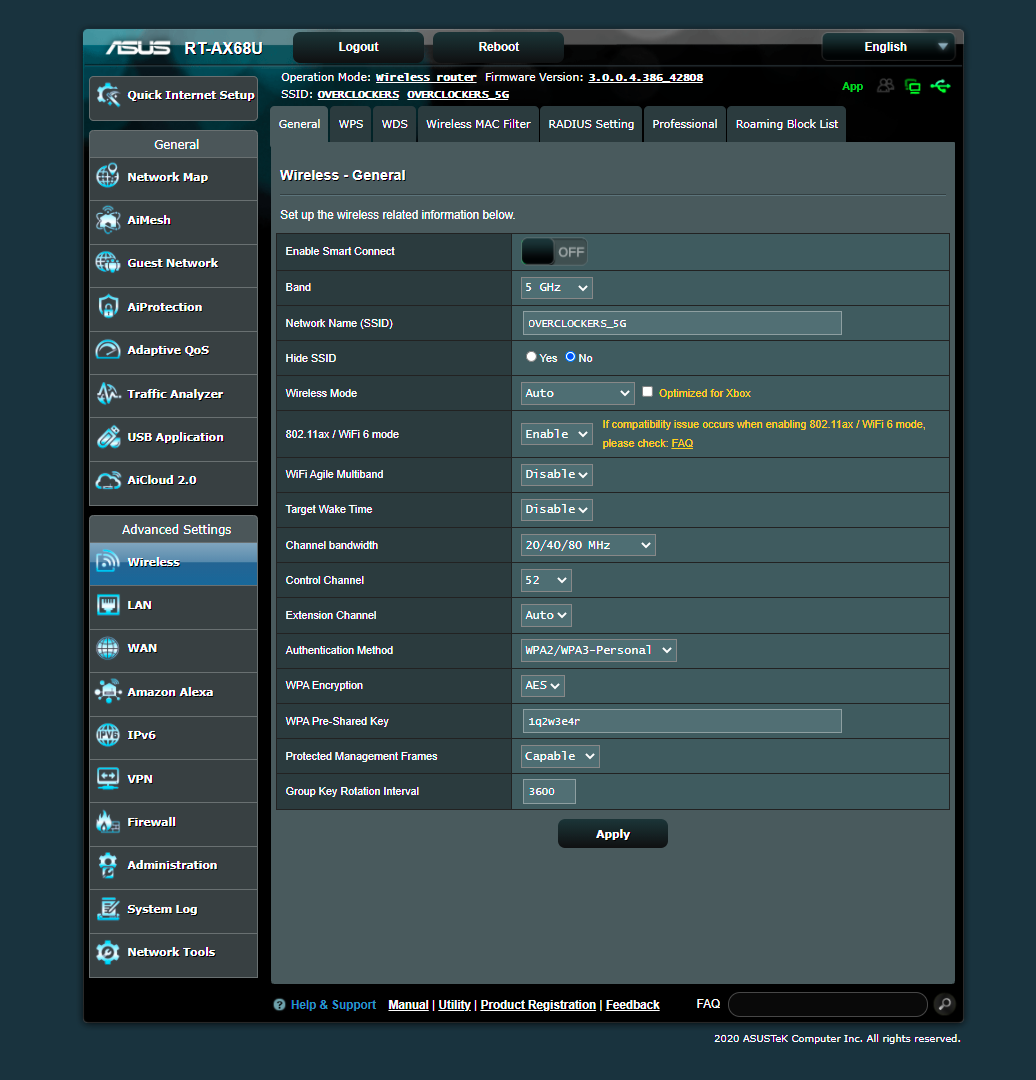Switch to Wireless MAC Filter tab

(478, 124)
